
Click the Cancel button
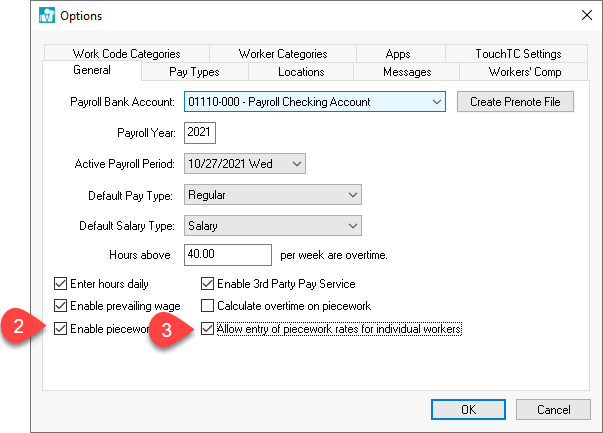(x=553, y=410)
